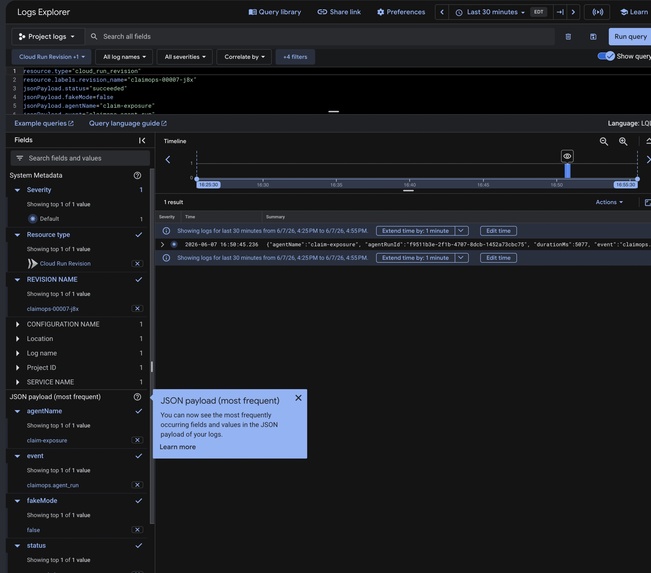
Task: Click the +4 filters chip
Action: pos(295,57)
